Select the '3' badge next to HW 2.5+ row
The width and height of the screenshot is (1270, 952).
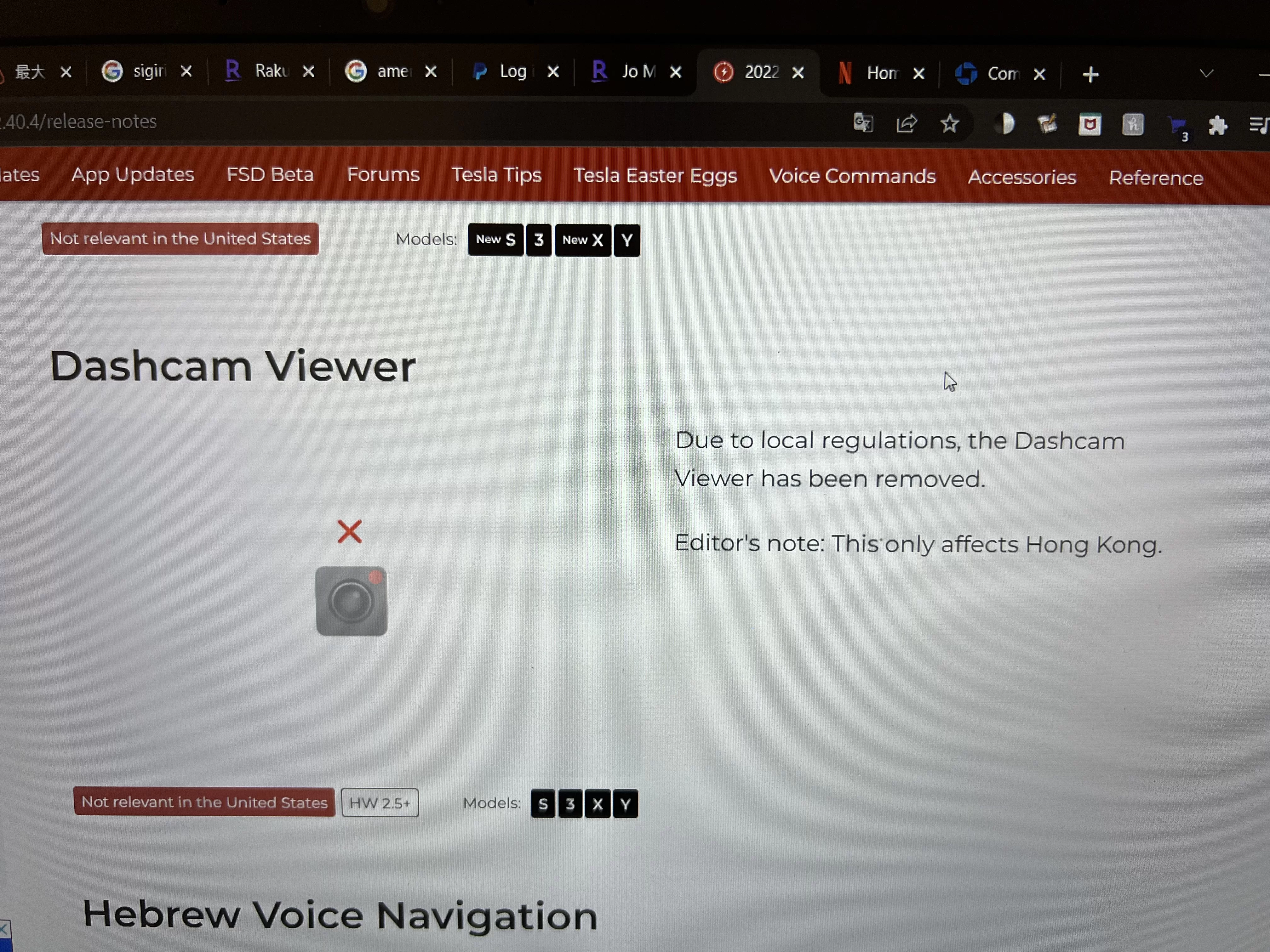click(x=570, y=804)
